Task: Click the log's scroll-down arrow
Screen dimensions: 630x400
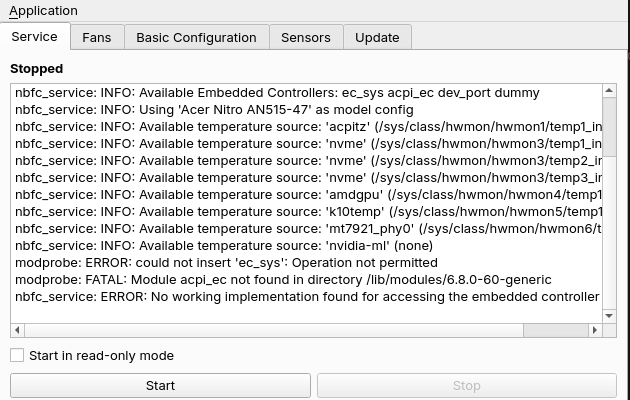Action: pos(609,316)
